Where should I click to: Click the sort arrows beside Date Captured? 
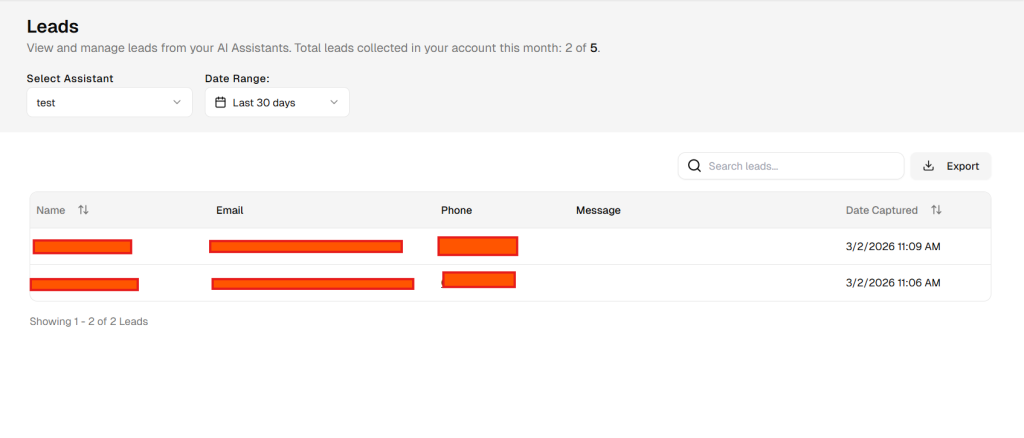pos(936,210)
